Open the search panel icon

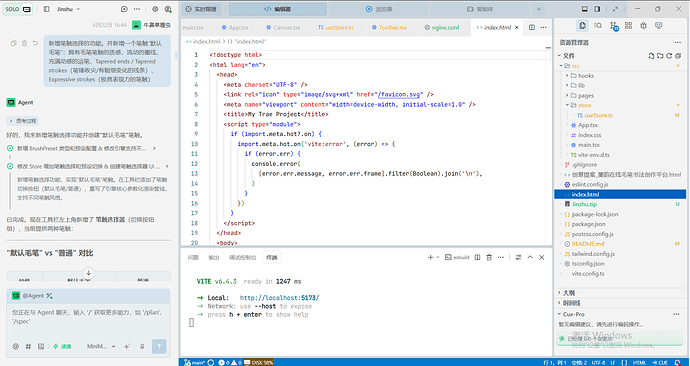click(x=598, y=26)
